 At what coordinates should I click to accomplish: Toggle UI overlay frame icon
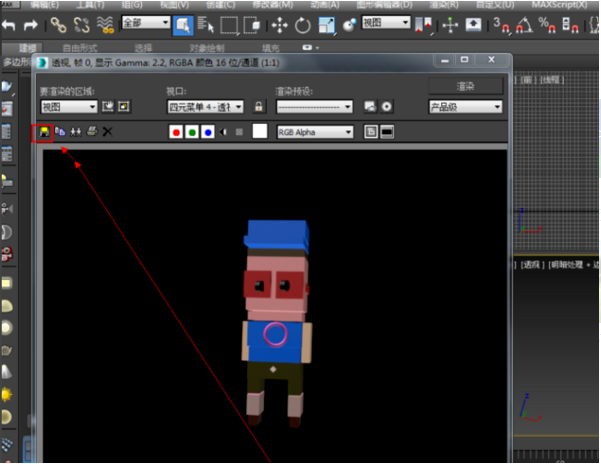(371, 132)
